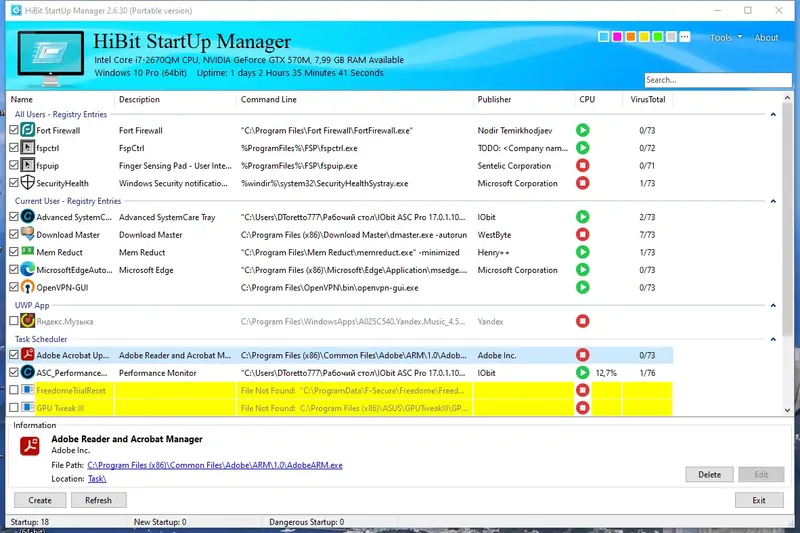800x533 pixels.
Task: Collapse the UWP App group
Action: [773, 306]
